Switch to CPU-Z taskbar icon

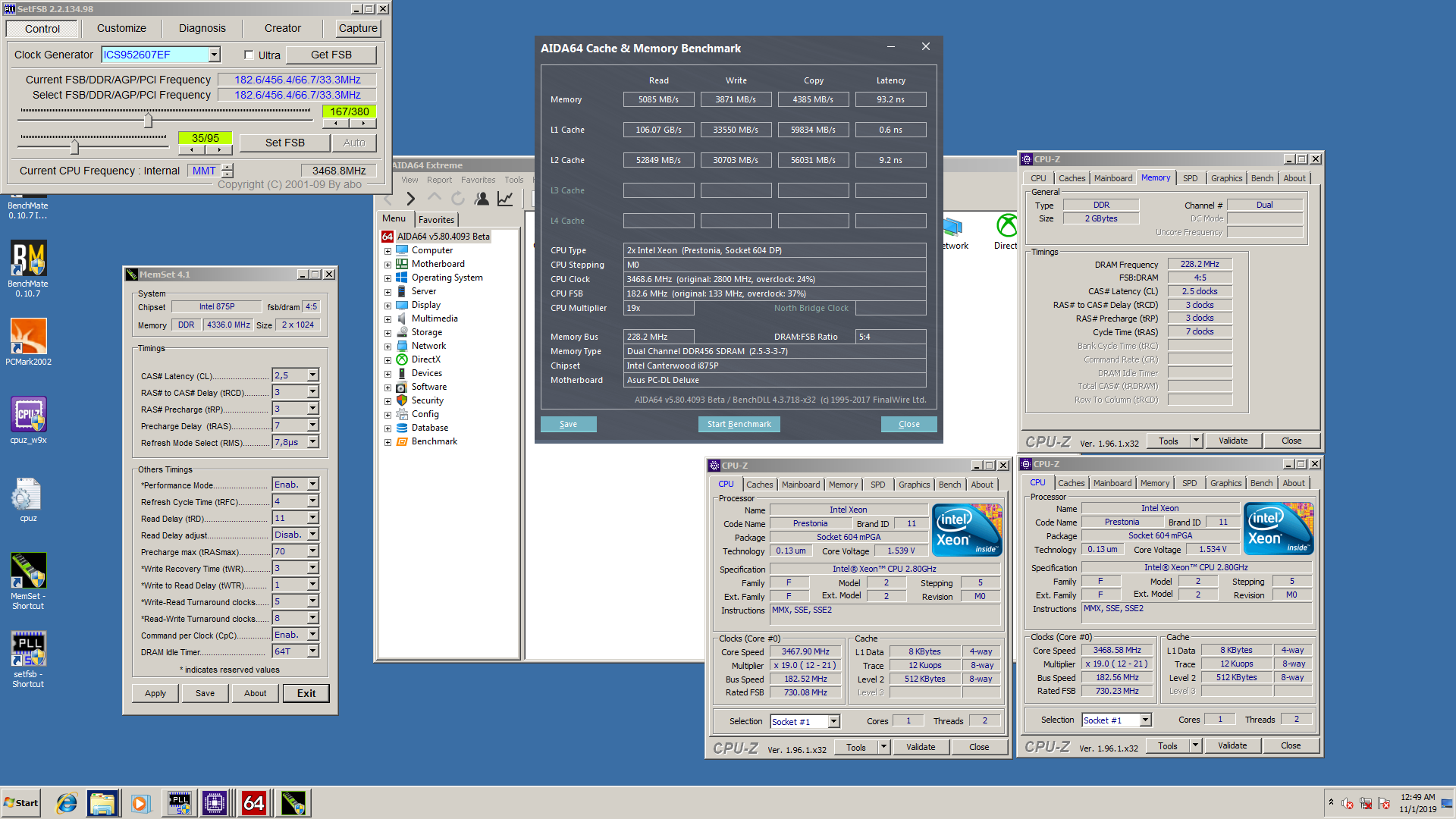(215, 803)
